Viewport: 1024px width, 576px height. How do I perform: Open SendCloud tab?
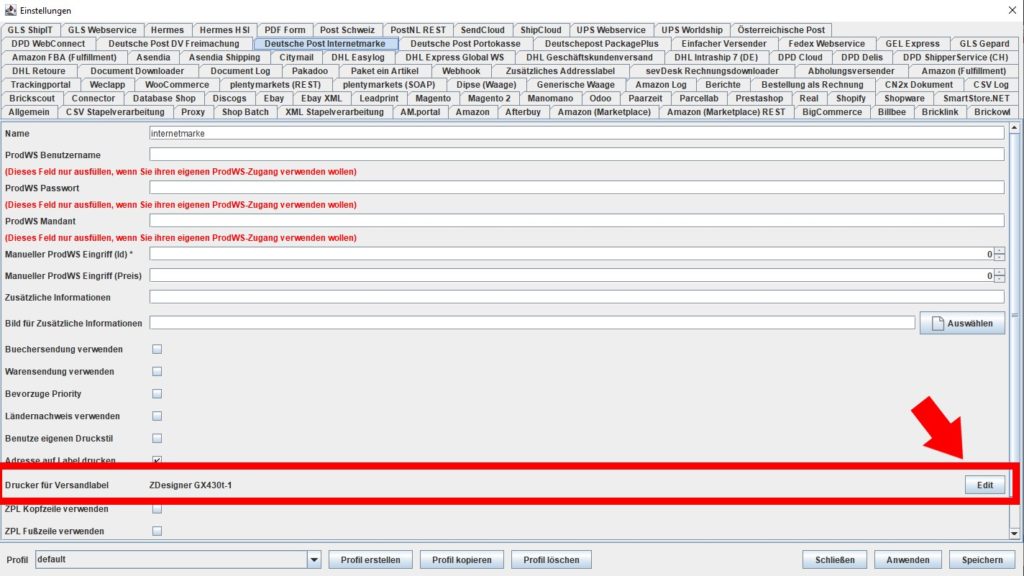point(483,30)
